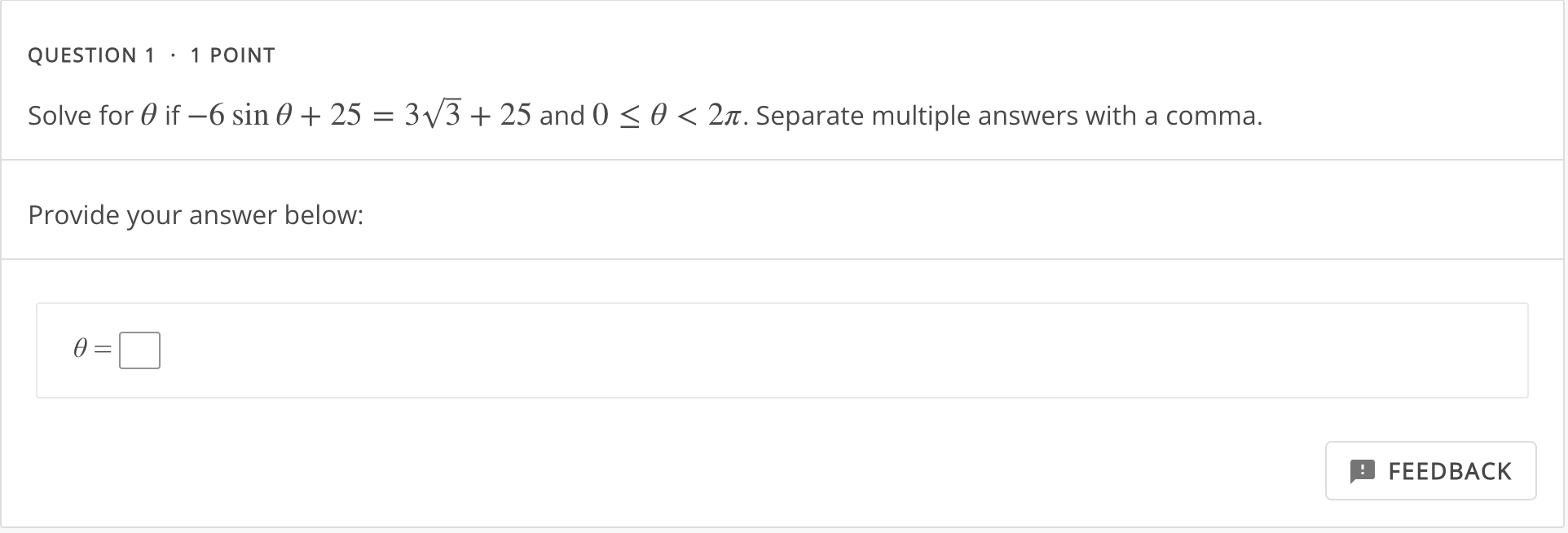Click the theta symbol next to the answer box
This screenshot has height=533, width=1568.
(79, 350)
